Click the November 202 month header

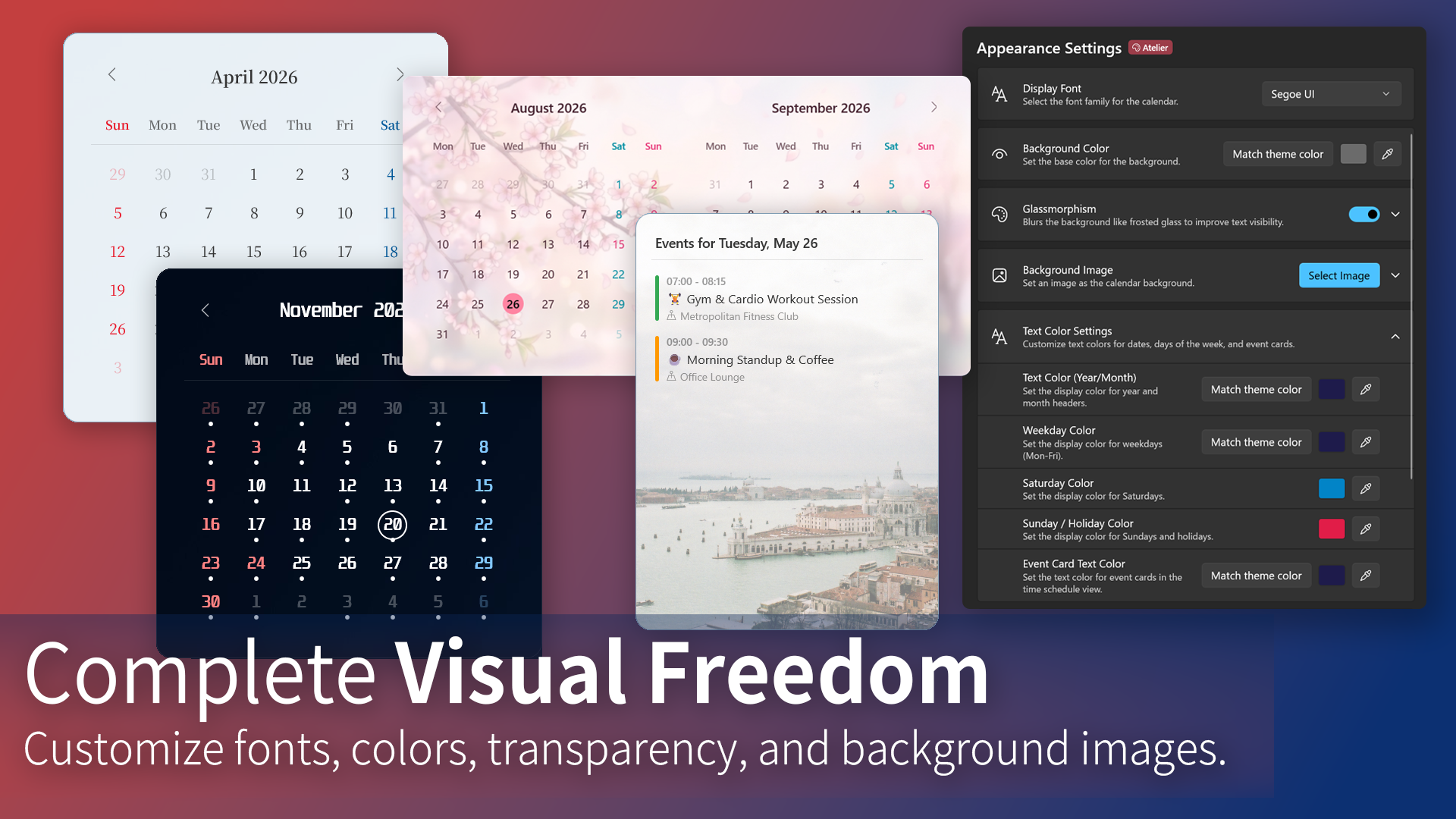(341, 310)
